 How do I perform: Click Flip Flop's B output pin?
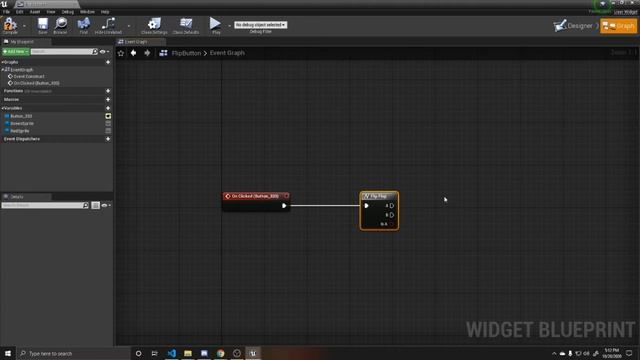coord(391,215)
